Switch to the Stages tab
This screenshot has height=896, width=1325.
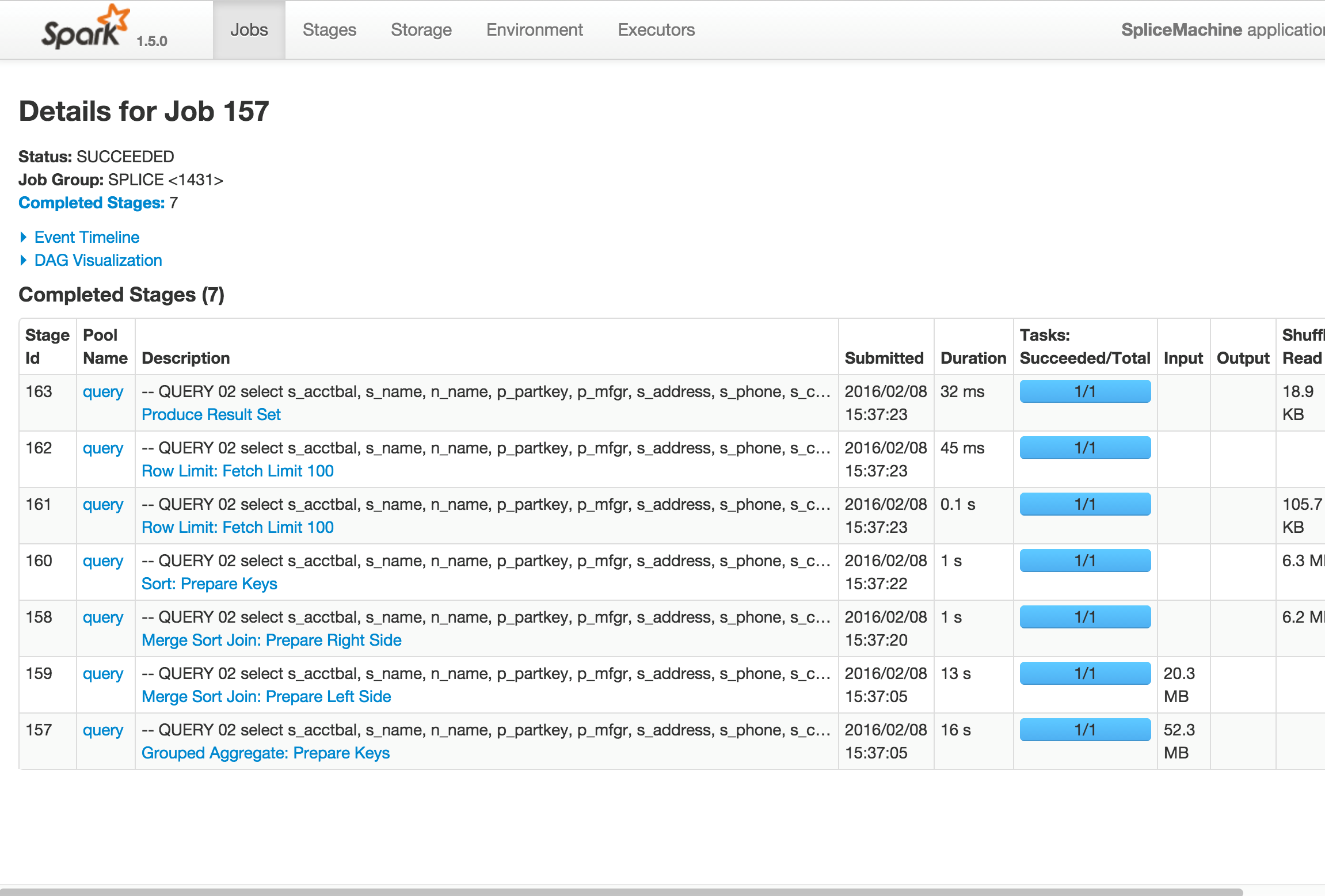329,30
